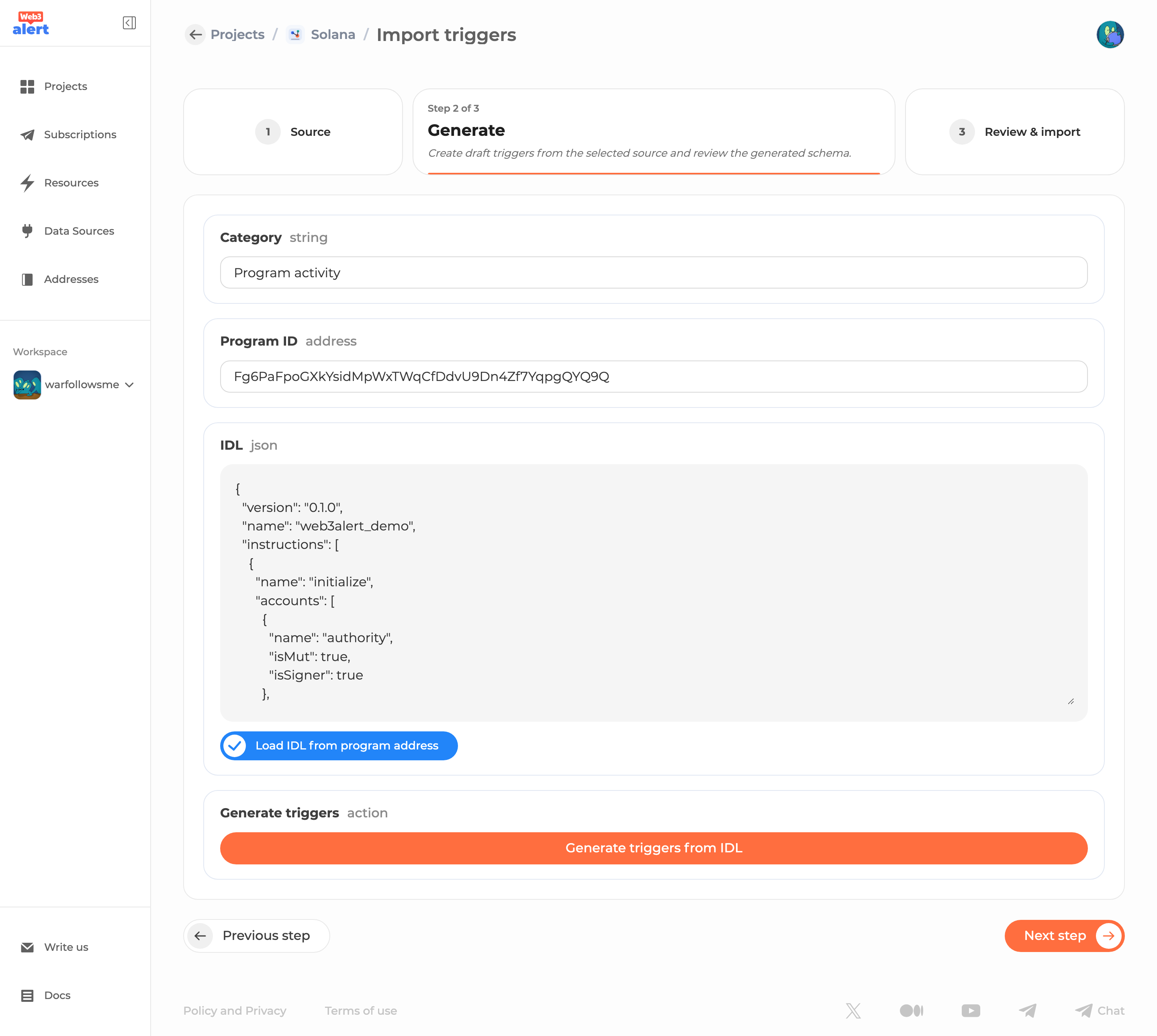Click the Previous step button label
The width and height of the screenshot is (1157, 1036).
(x=266, y=936)
